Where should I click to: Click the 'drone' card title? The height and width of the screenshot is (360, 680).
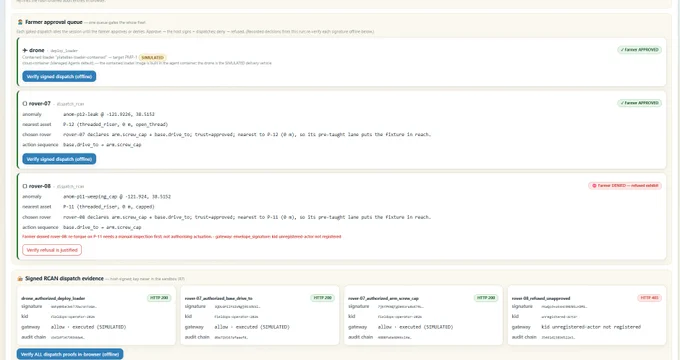(37, 50)
